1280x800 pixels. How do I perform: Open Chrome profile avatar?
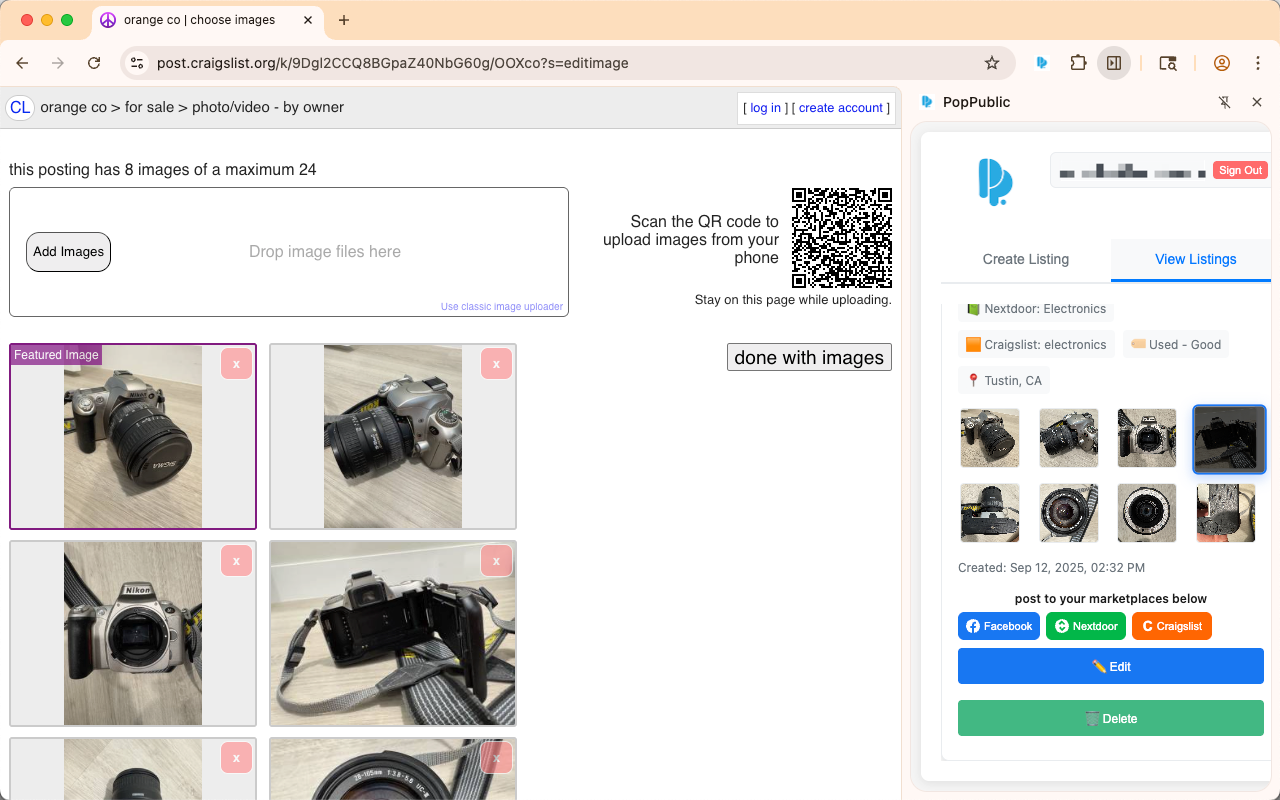click(x=1222, y=63)
